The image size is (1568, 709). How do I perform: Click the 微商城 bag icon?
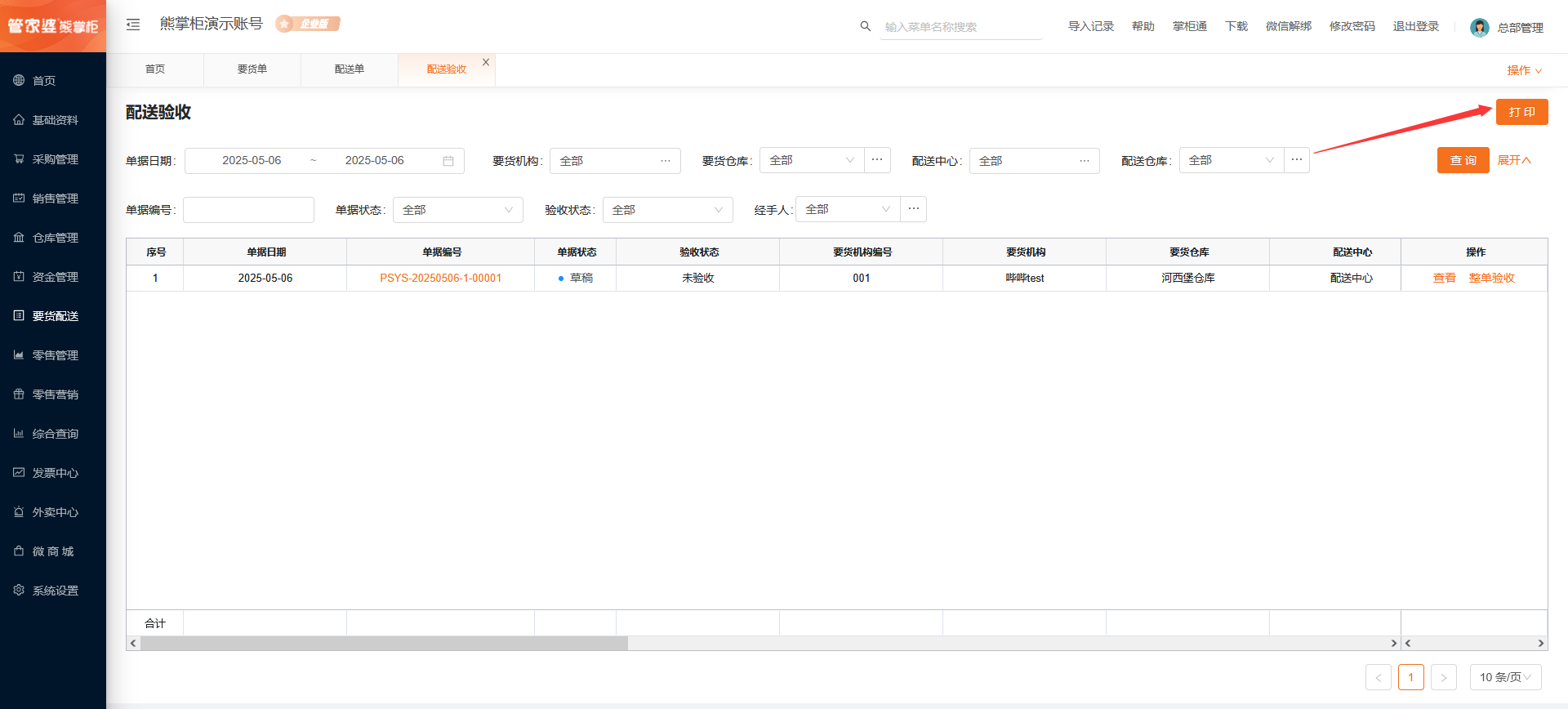[x=19, y=551]
